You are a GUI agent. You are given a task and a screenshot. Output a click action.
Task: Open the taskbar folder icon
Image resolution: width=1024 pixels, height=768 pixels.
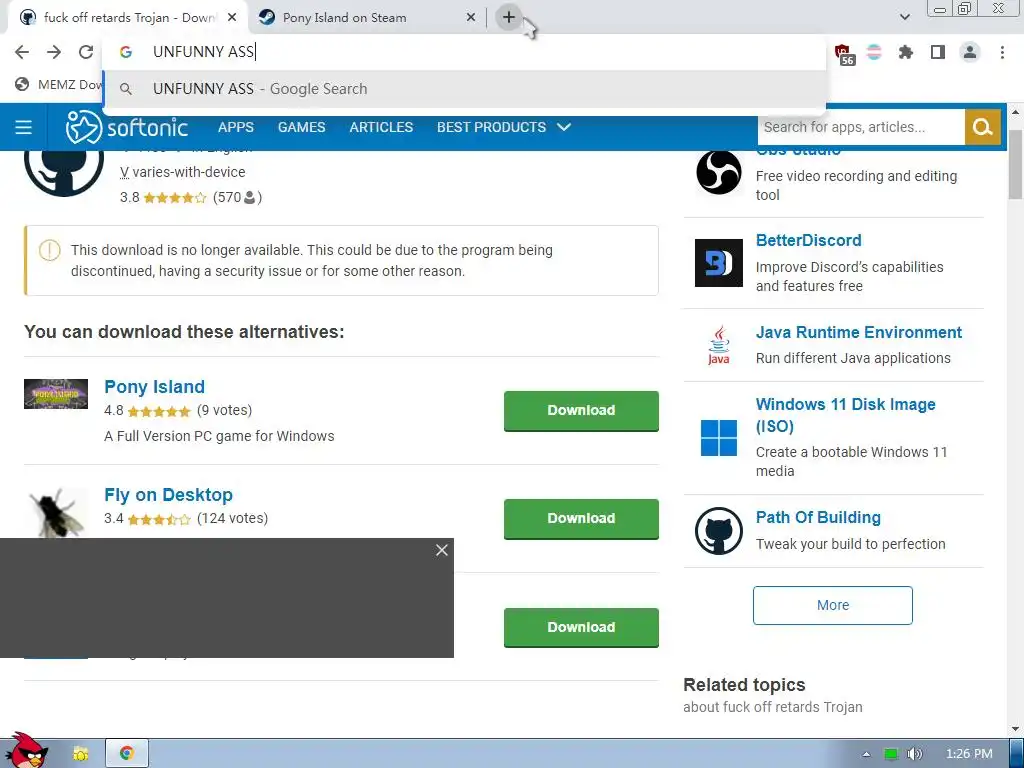click(x=80, y=754)
